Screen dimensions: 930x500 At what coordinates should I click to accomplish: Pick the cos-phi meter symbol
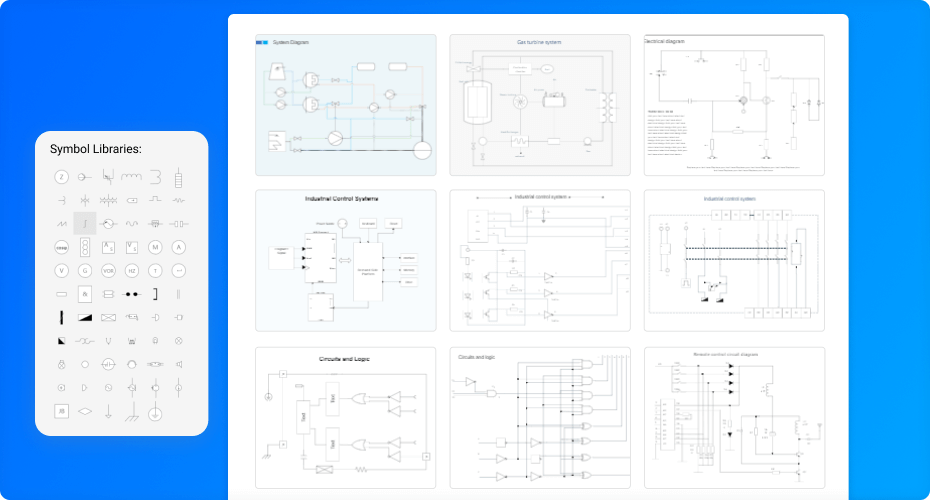(62, 247)
